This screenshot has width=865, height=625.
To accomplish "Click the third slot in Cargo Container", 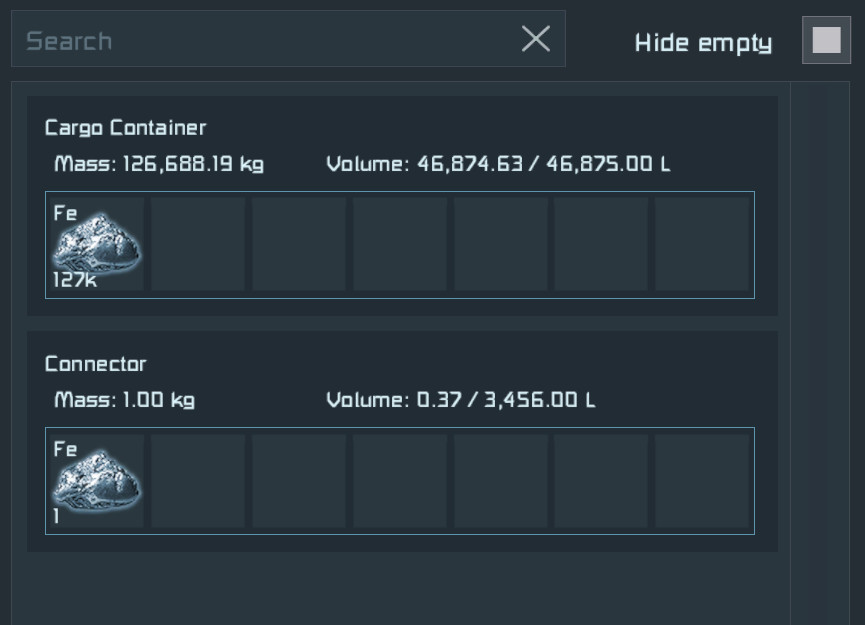I will tap(298, 244).
